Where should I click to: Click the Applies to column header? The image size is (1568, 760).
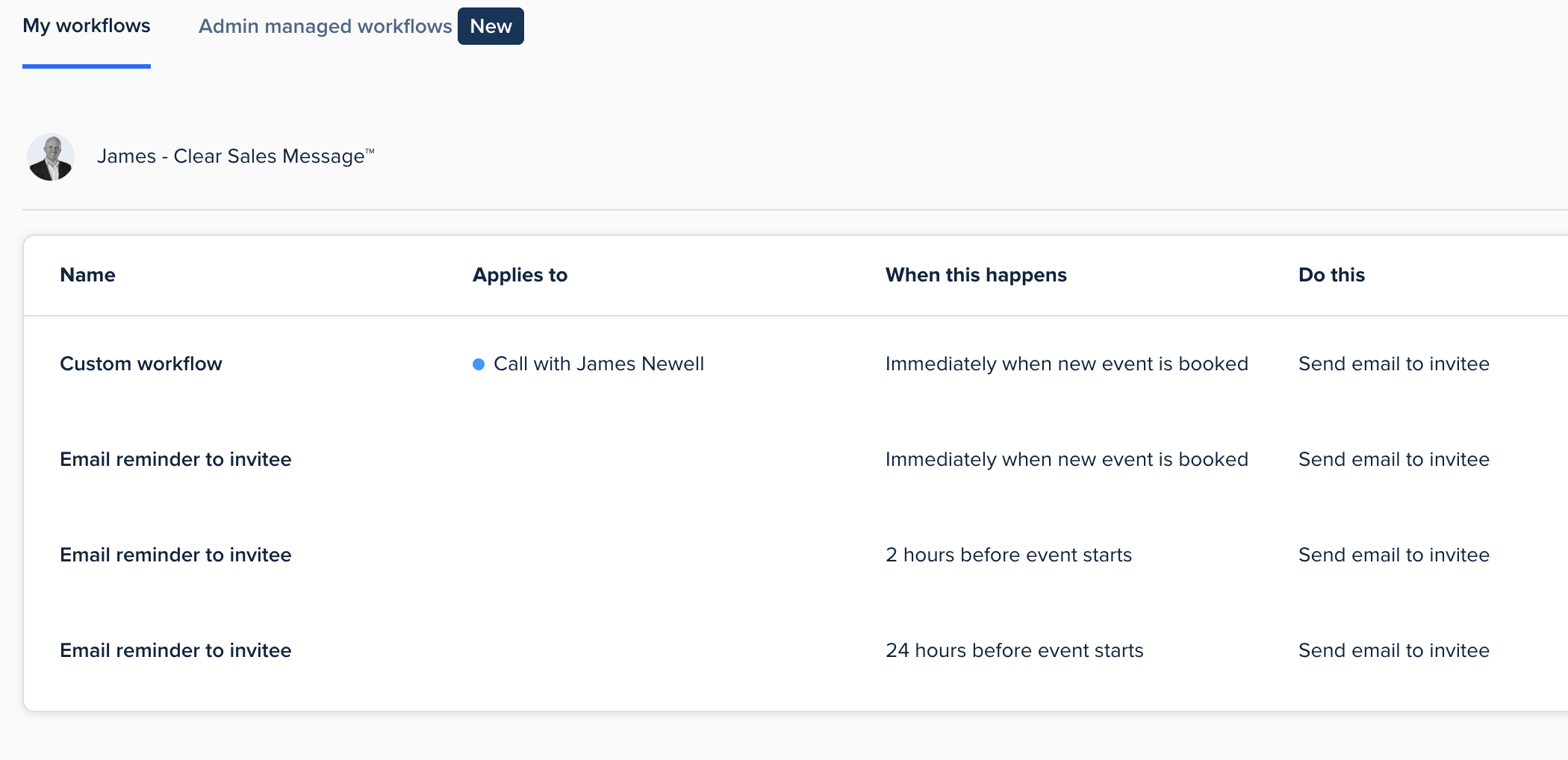520,275
